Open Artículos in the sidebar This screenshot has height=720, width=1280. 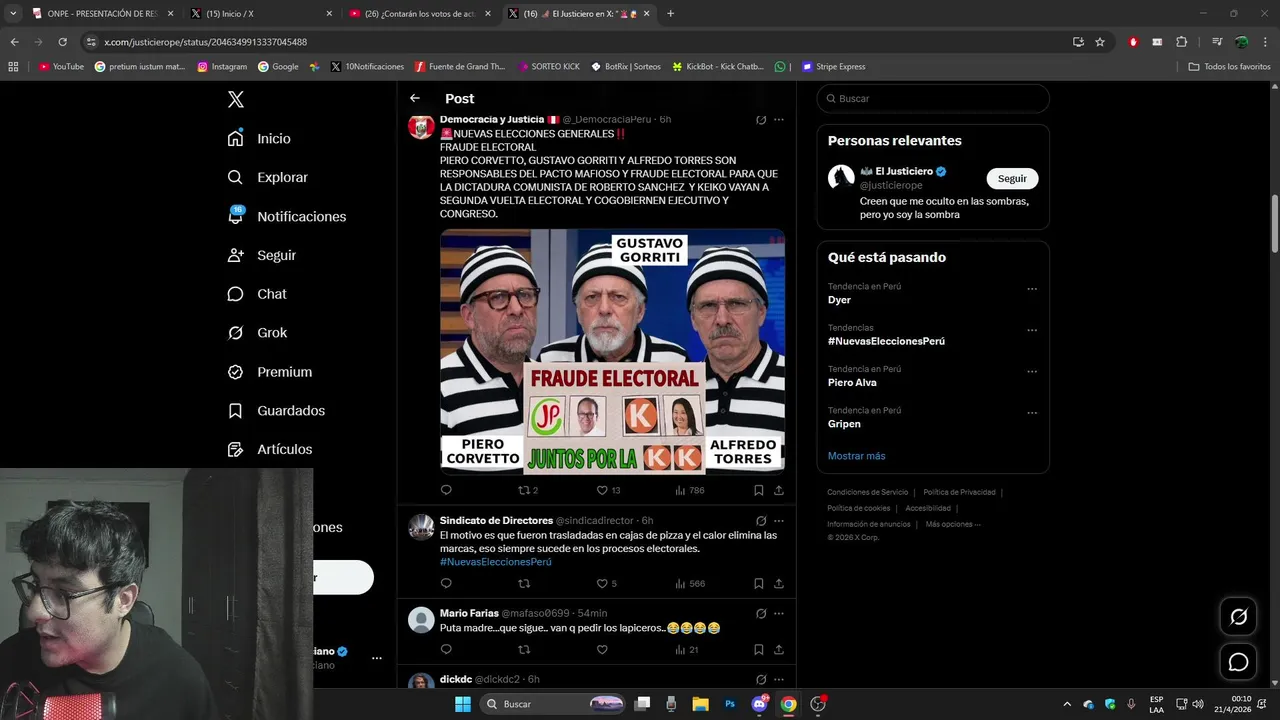(269, 449)
